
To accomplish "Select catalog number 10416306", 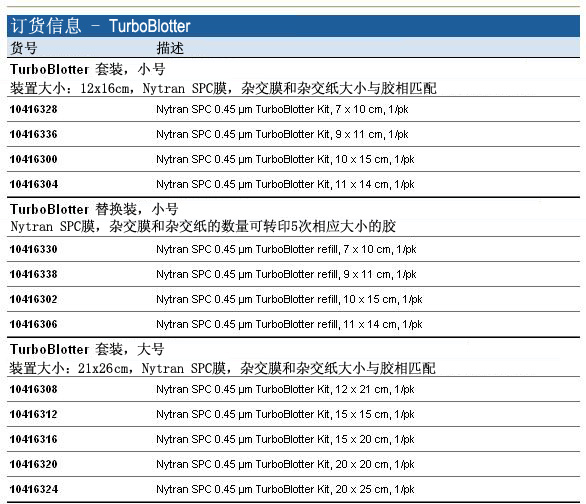I will click(x=33, y=324).
